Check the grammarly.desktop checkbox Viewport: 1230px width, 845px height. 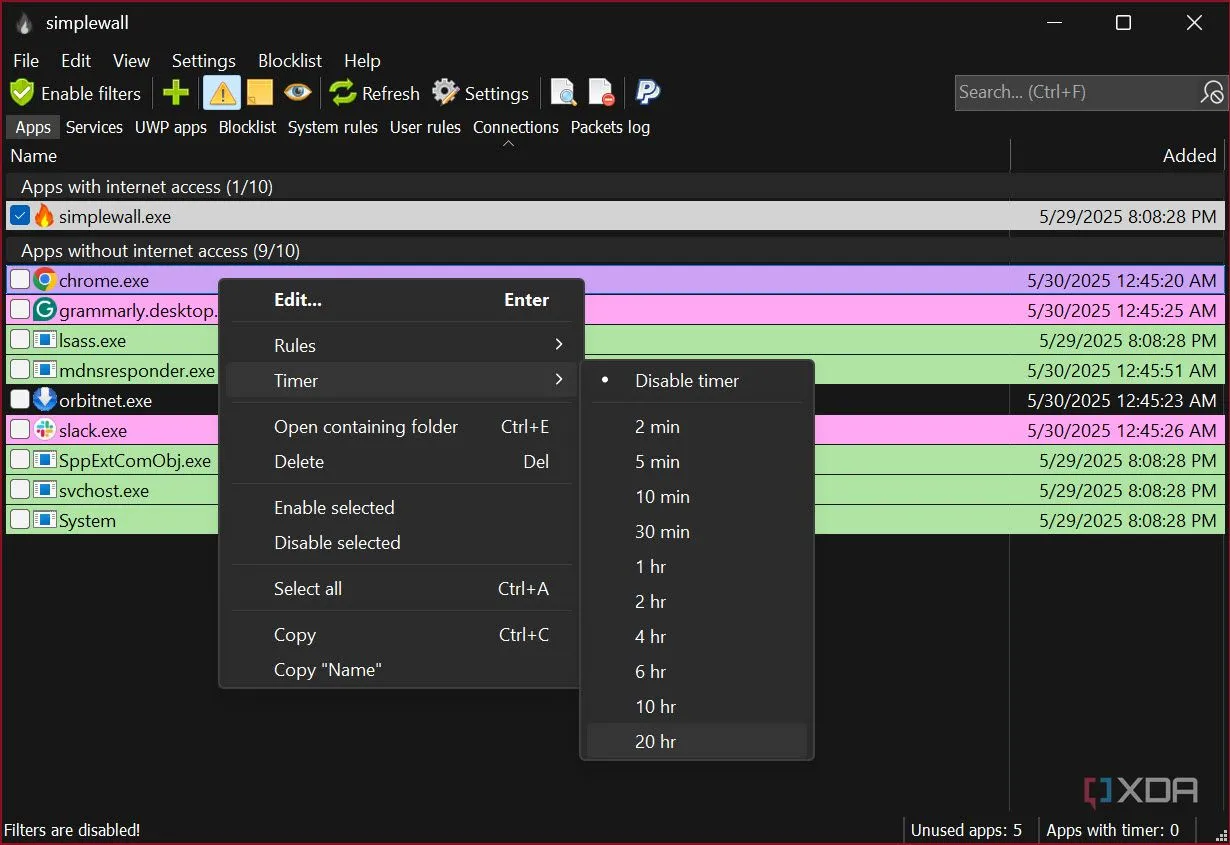[20, 310]
